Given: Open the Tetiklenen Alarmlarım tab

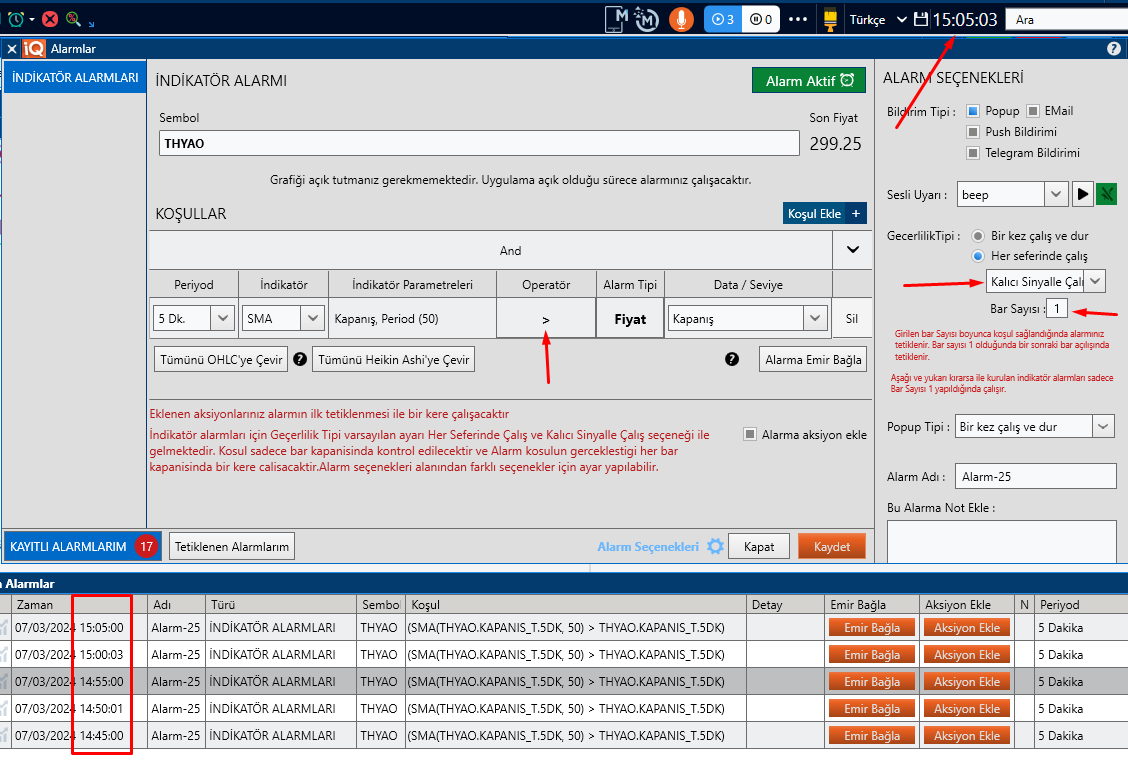Looking at the screenshot, I should pyautogui.click(x=232, y=547).
